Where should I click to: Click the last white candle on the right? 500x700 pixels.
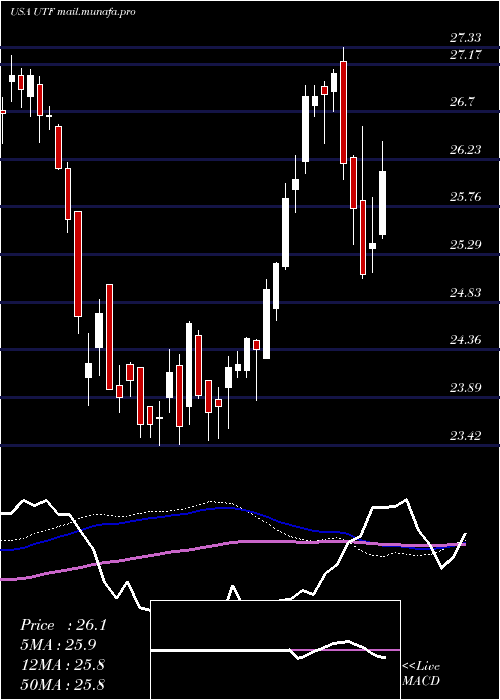[383, 203]
